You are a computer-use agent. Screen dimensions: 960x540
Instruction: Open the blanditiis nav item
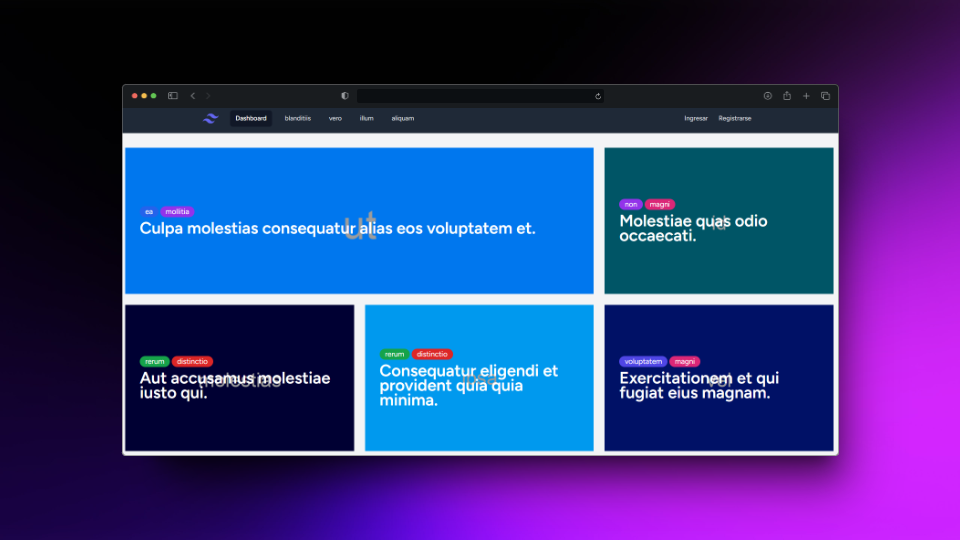pyautogui.click(x=298, y=119)
